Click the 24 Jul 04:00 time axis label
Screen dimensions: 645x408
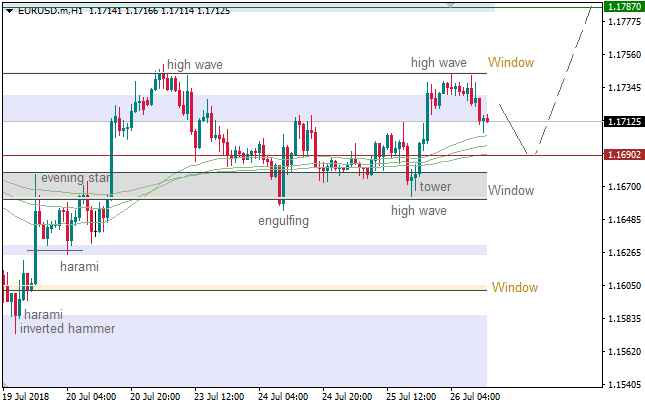(x=282, y=396)
